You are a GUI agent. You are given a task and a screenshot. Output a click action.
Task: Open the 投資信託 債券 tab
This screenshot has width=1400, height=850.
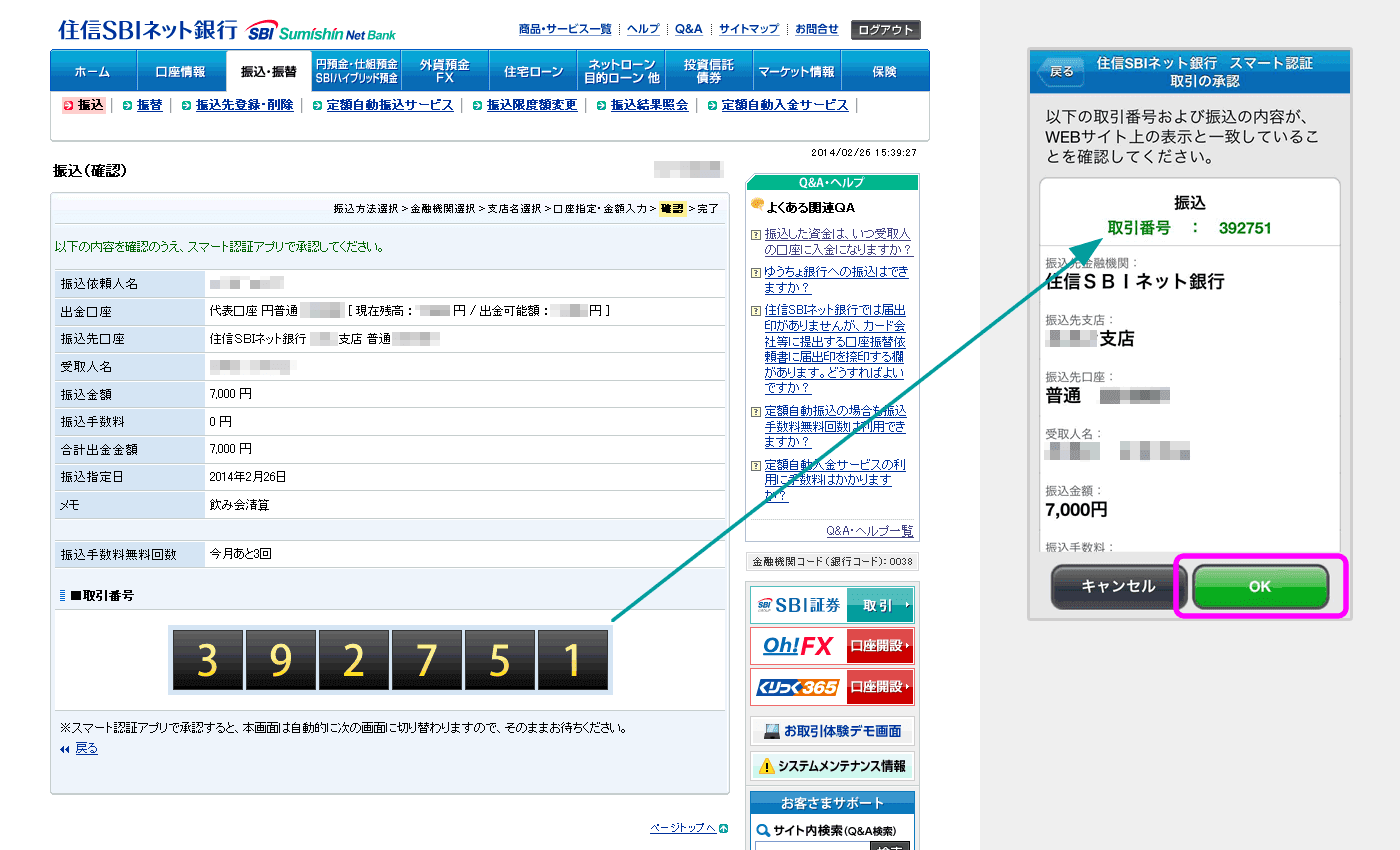pyautogui.click(x=709, y=72)
